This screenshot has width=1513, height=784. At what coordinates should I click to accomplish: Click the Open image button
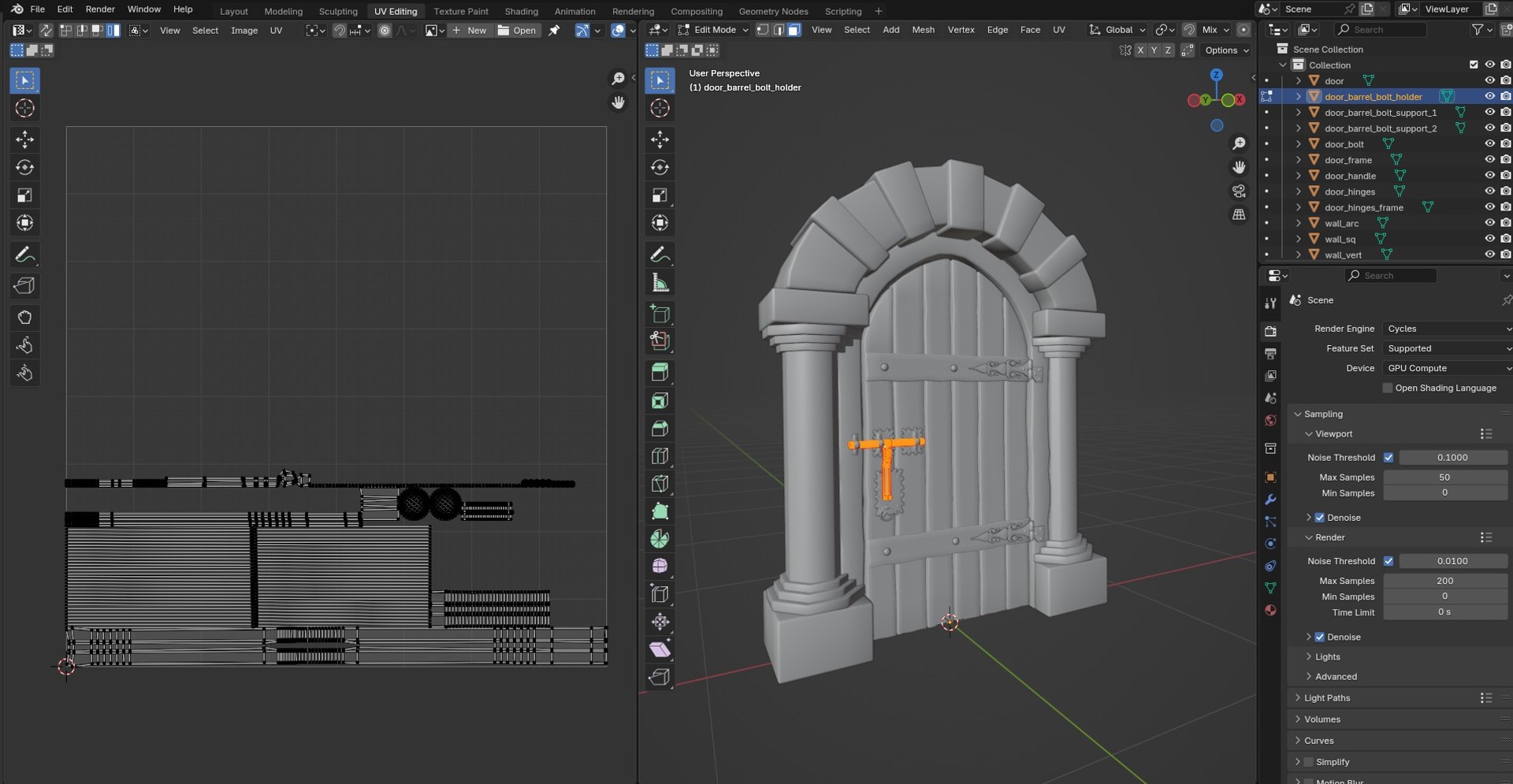(x=517, y=30)
